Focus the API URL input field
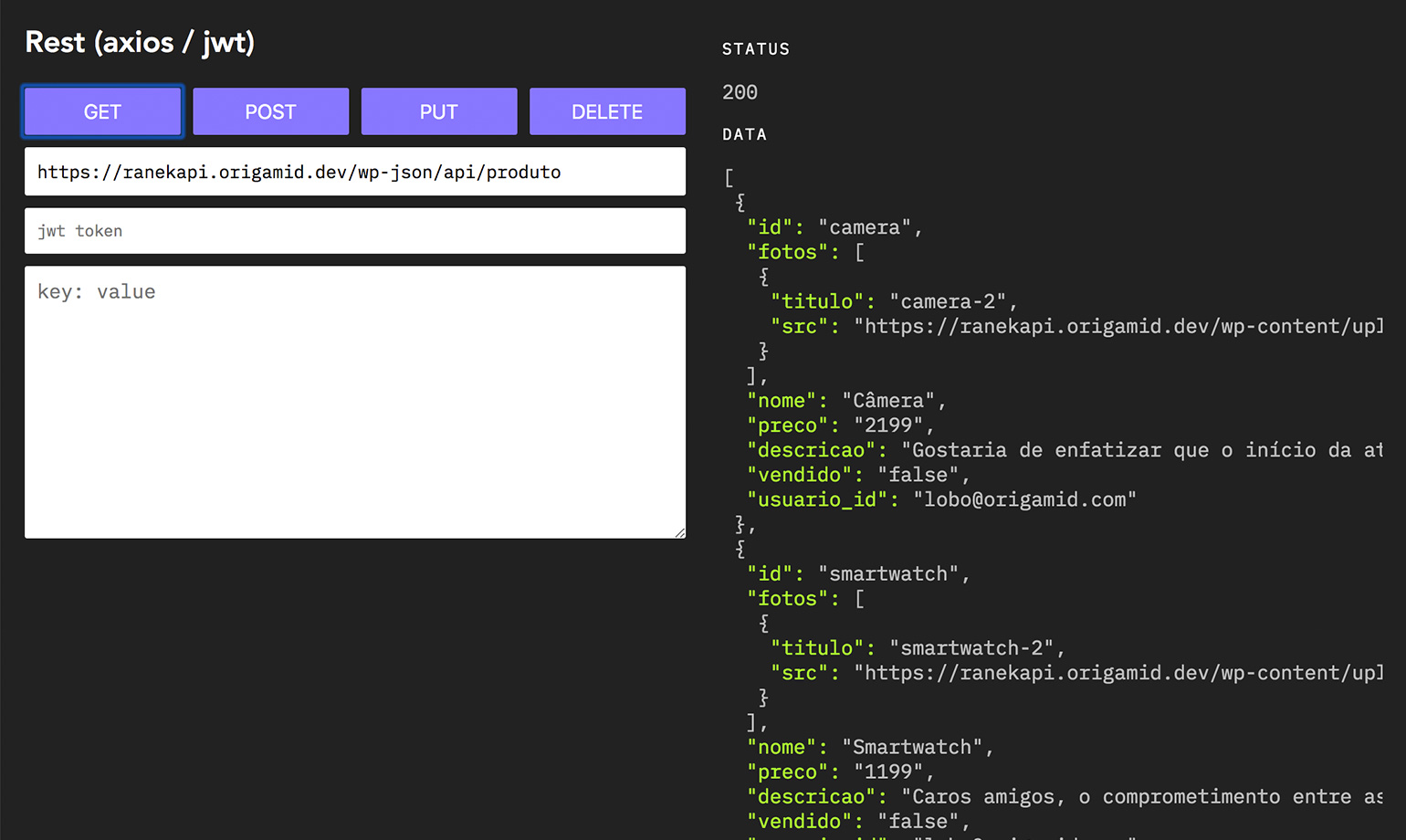This screenshot has width=1406, height=840. [355, 172]
